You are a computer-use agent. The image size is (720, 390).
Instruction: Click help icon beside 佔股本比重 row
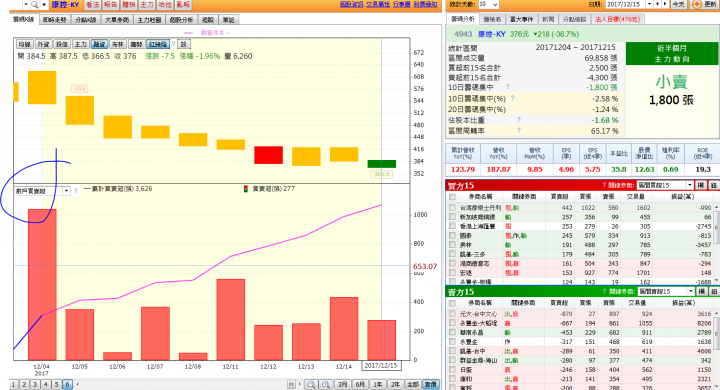pos(518,119)
